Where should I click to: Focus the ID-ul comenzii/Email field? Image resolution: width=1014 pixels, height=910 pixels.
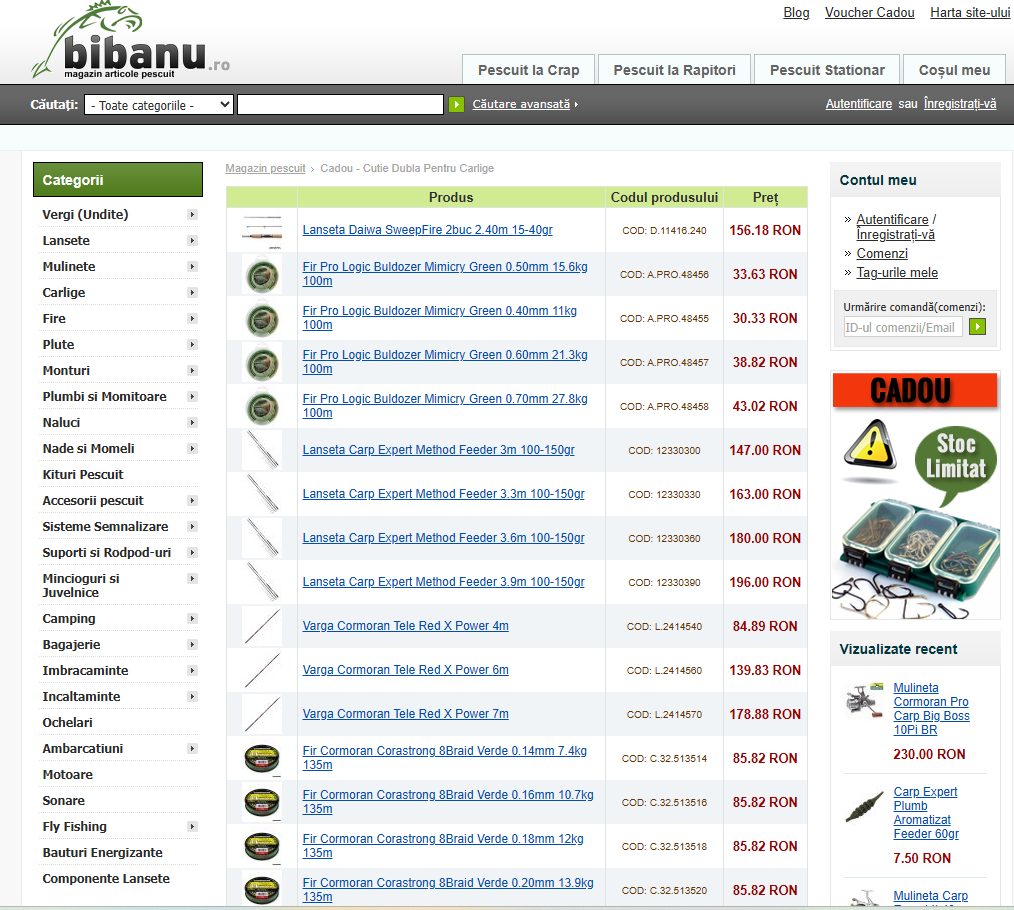[x=903, y=327]
